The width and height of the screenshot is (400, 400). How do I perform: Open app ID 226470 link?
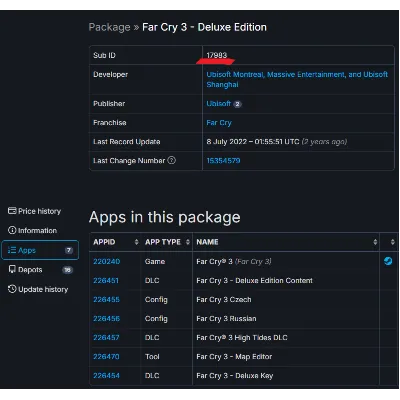pos(106,356)
